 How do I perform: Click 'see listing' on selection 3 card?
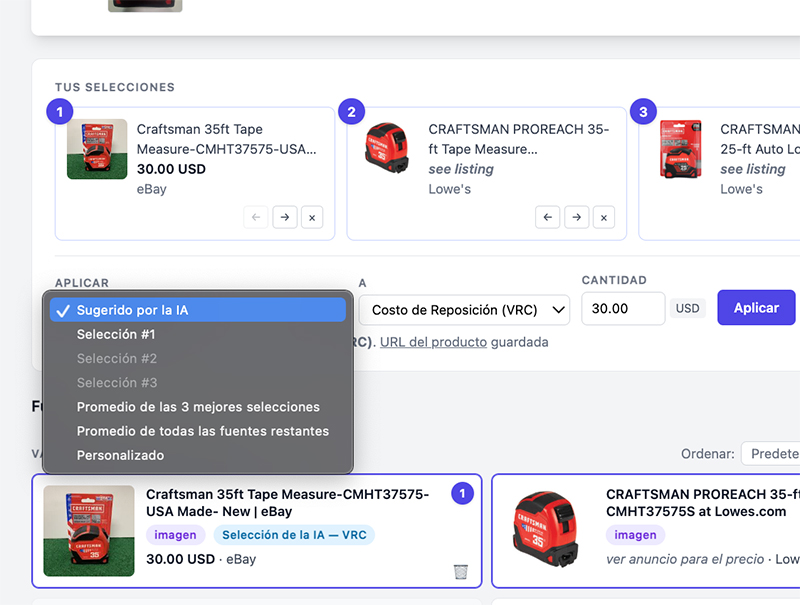[x=753, y=169]
